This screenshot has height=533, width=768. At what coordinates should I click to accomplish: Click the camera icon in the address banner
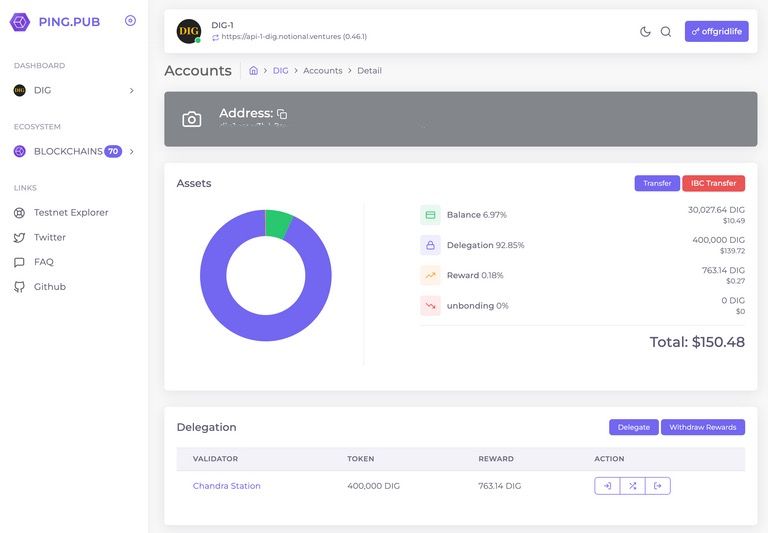[192, 120]
